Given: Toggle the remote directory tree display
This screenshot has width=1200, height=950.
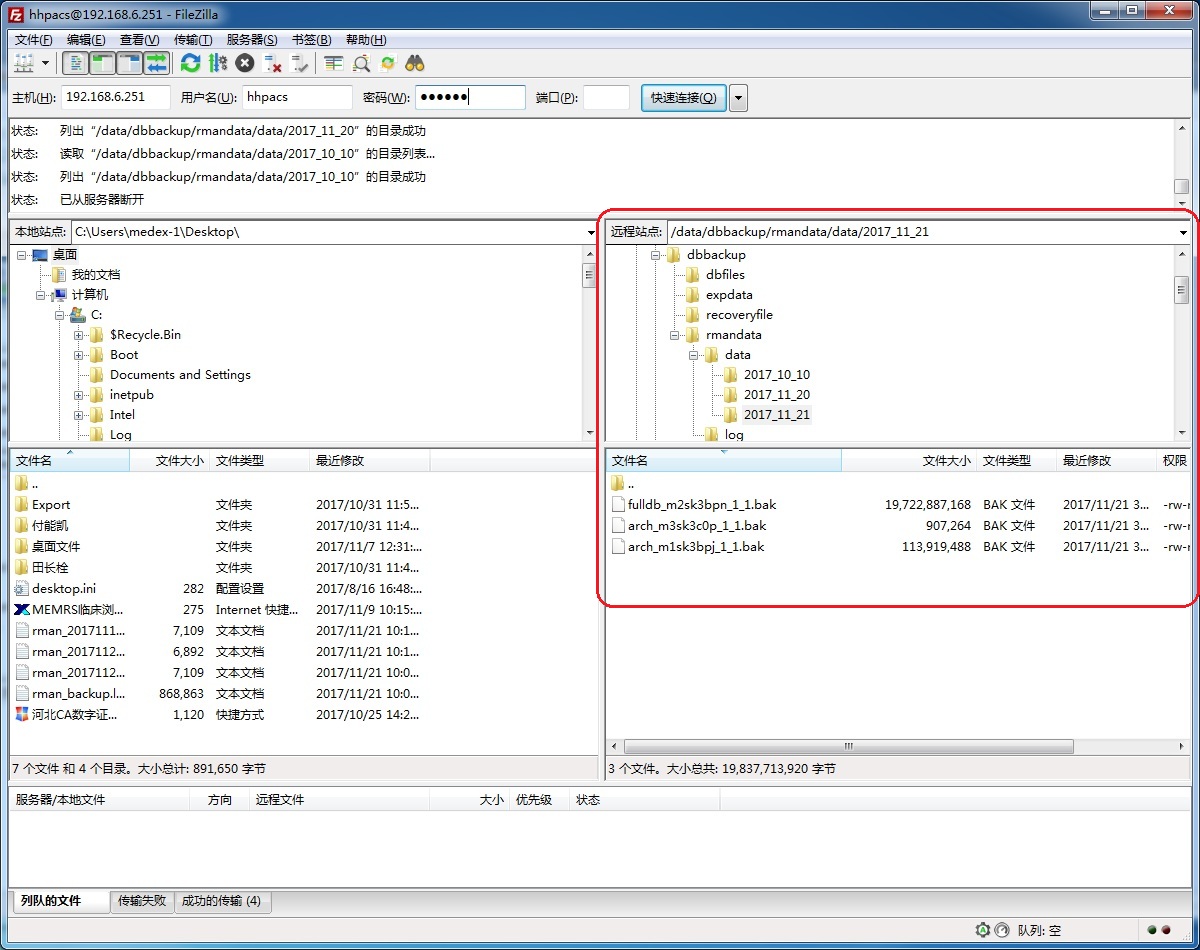Looking at the screenshot, I should point(129,63).
